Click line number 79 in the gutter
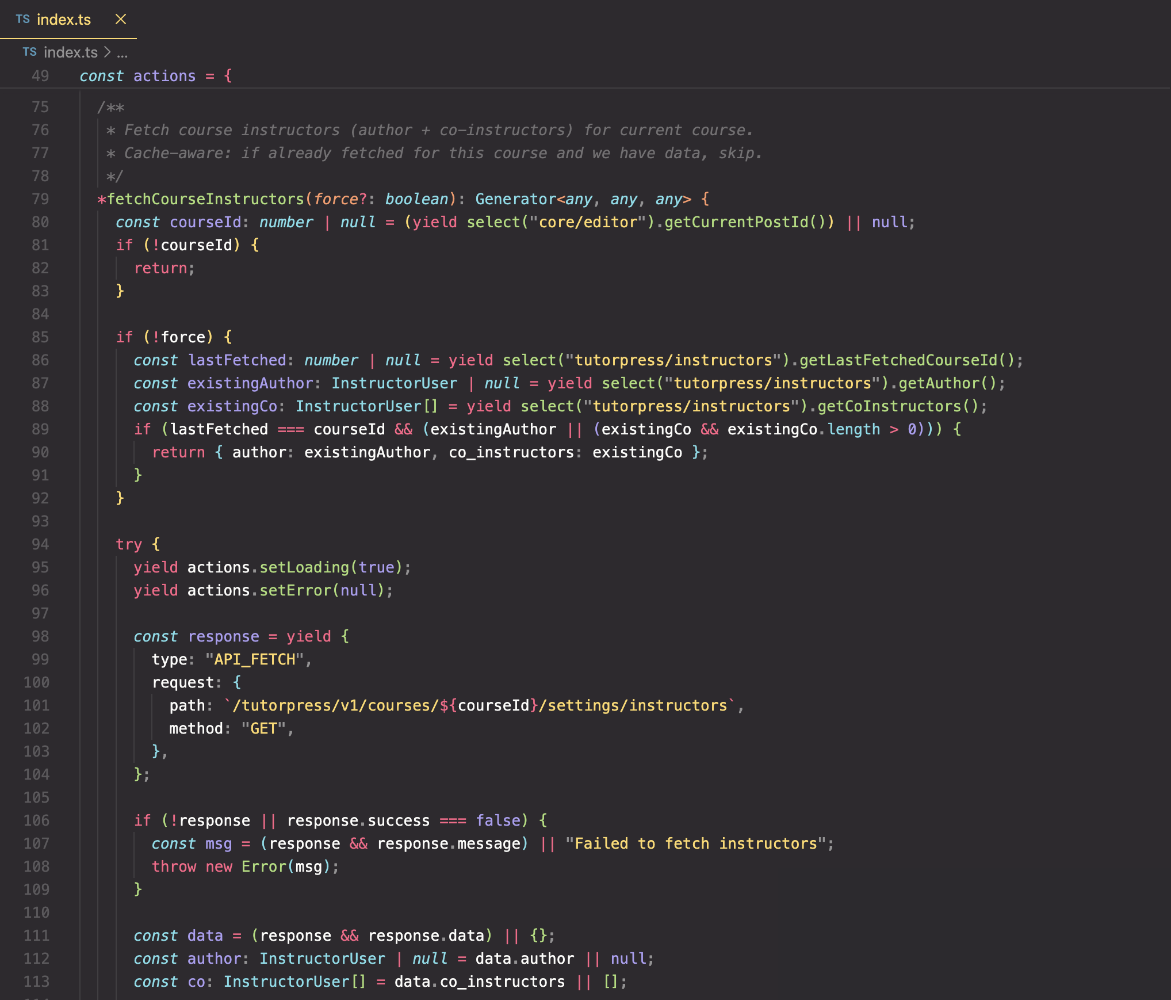 [40, 199]
